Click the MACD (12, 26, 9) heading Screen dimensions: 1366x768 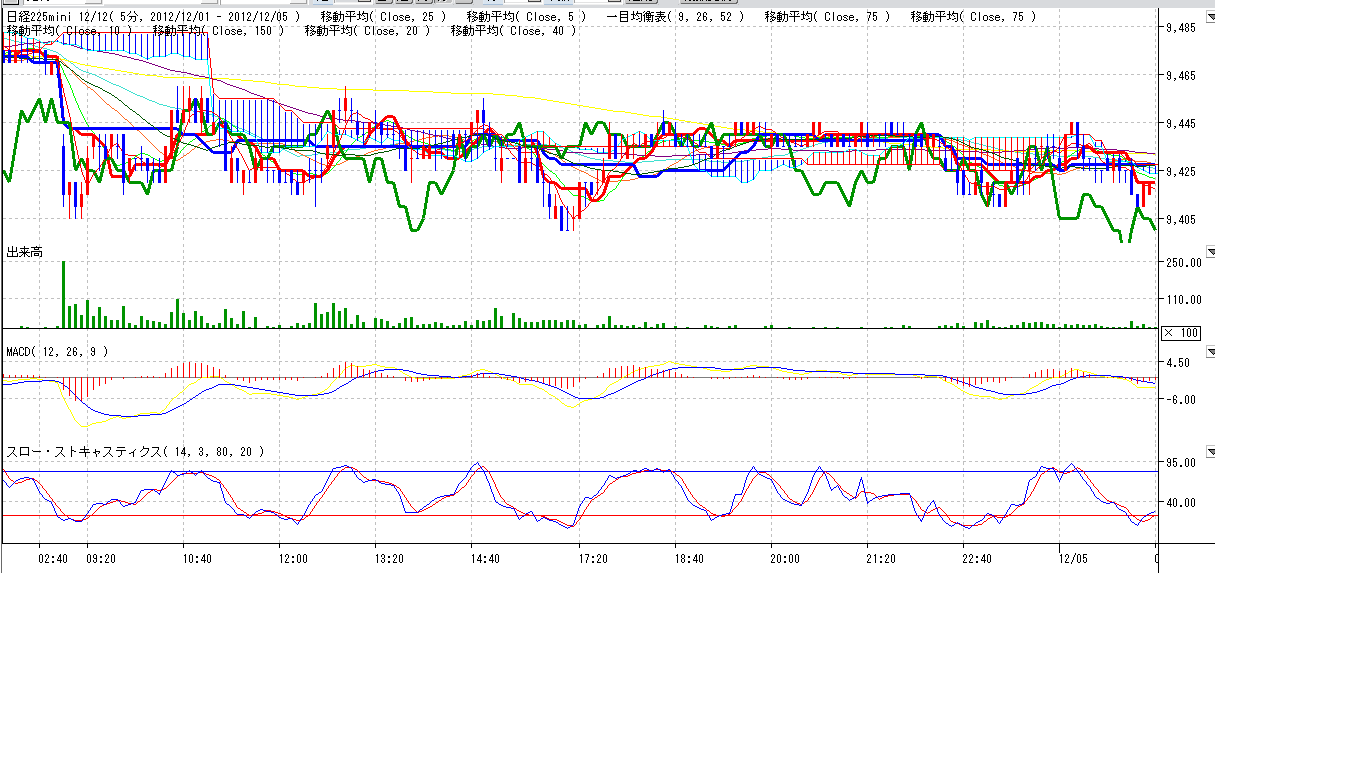[x=57, y=352]
